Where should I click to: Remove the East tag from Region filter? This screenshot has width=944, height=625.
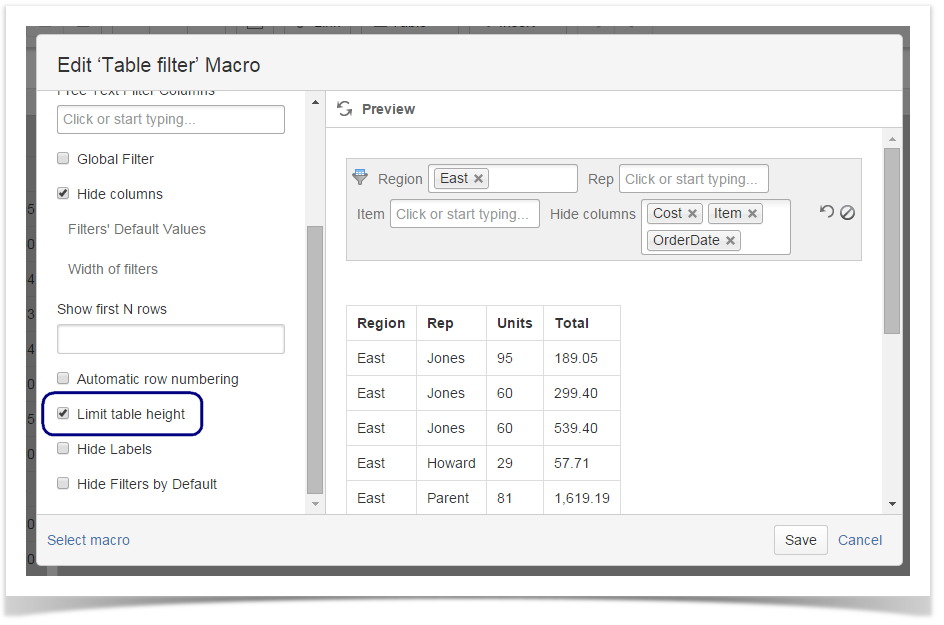pyautogui.click(x=479, y=179)
